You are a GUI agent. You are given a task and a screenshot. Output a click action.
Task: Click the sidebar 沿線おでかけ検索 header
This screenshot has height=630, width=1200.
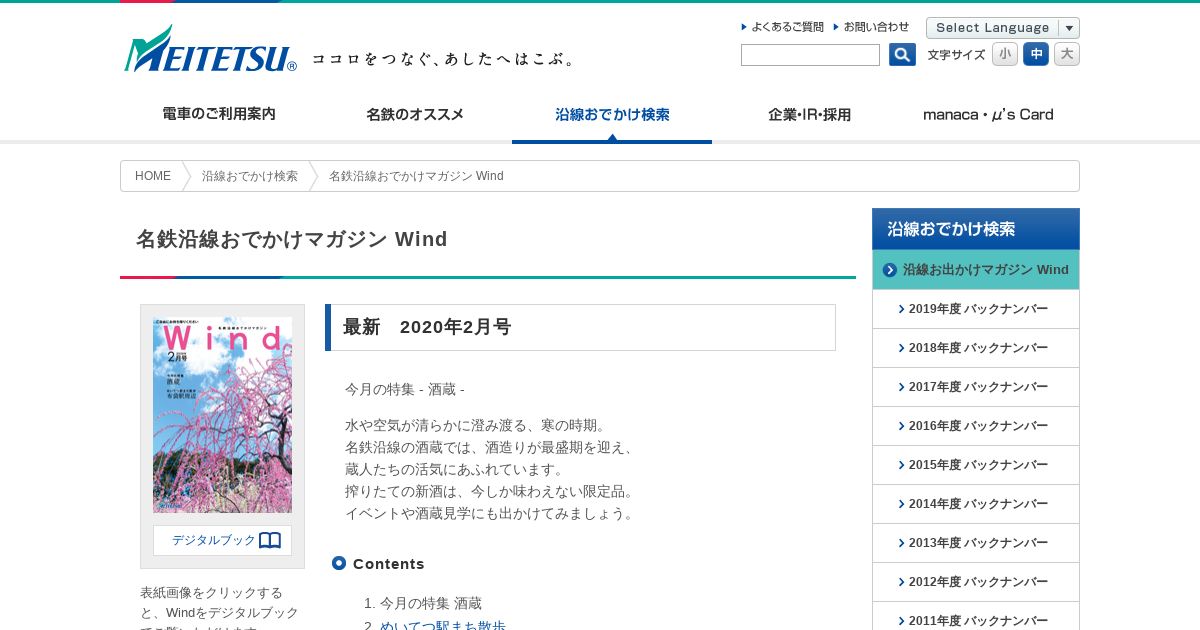point(976,229)
